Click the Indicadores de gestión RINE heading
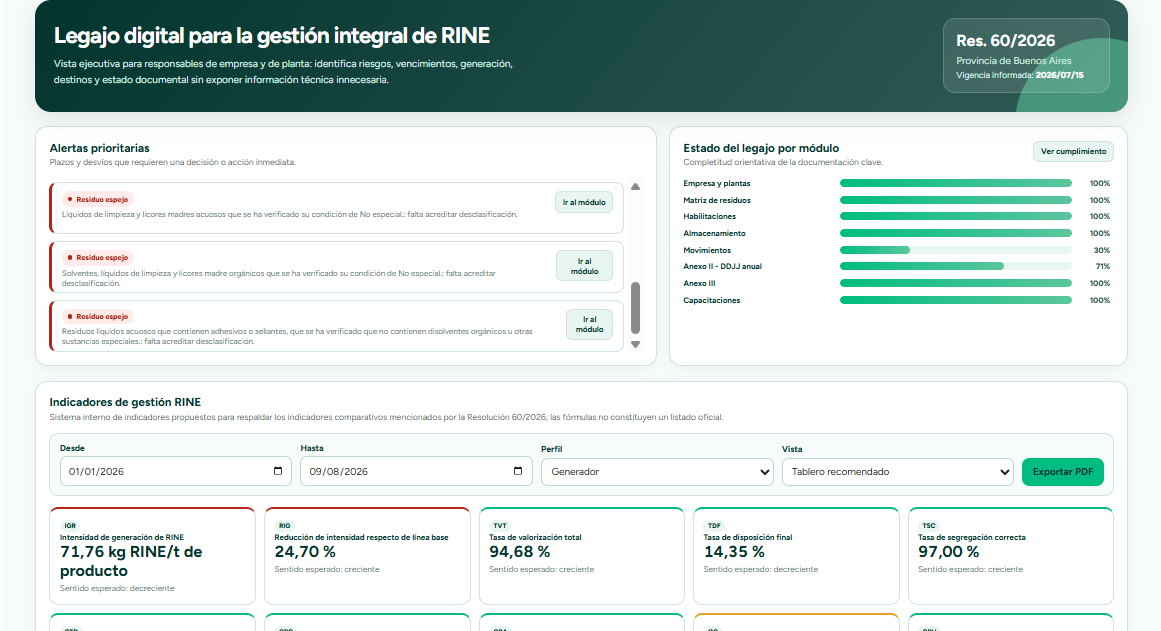 [x=125, y=402]
